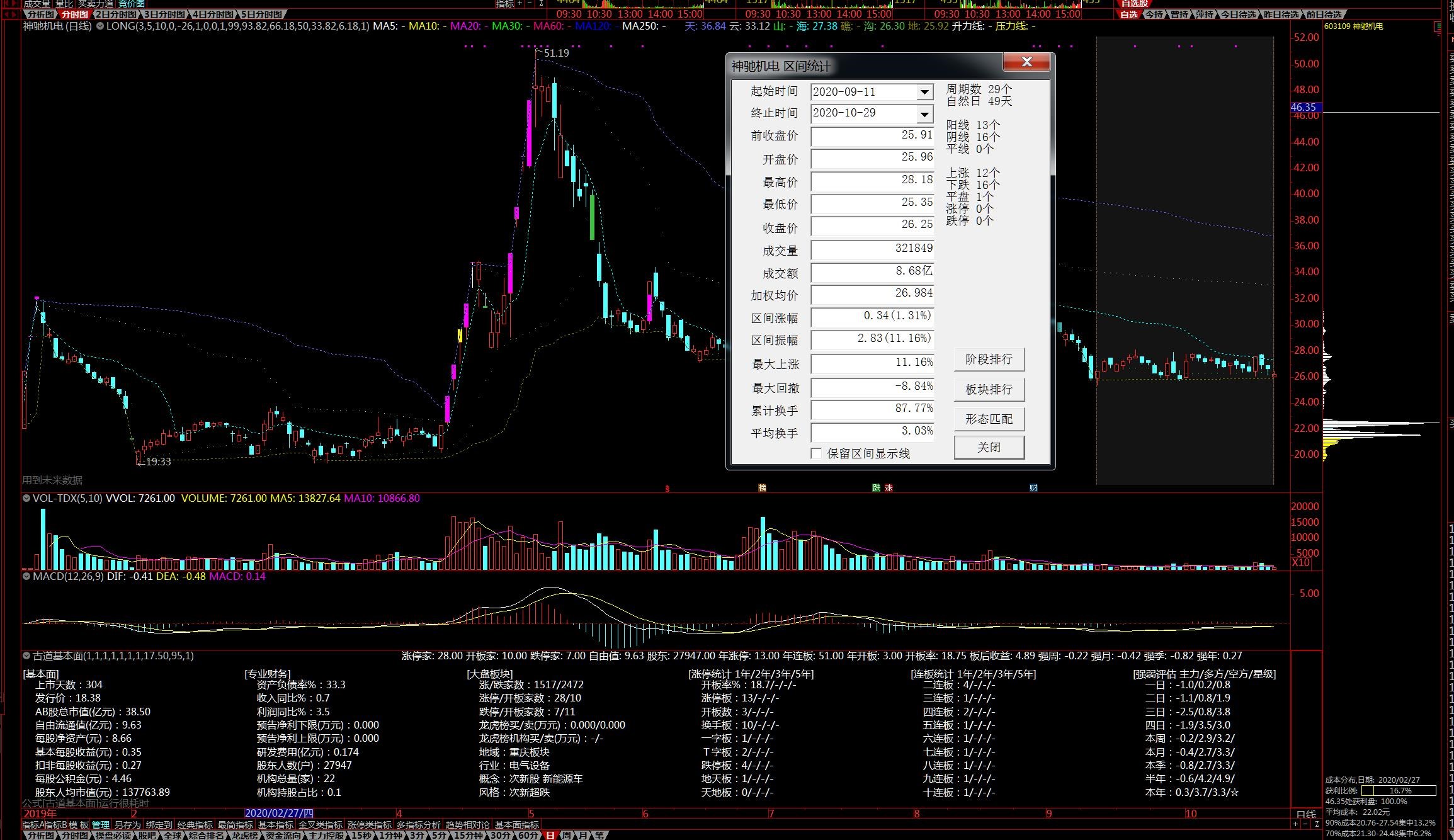
Task: Tick the 保留区间显示线 checkbox
Action: pos(816,453)
